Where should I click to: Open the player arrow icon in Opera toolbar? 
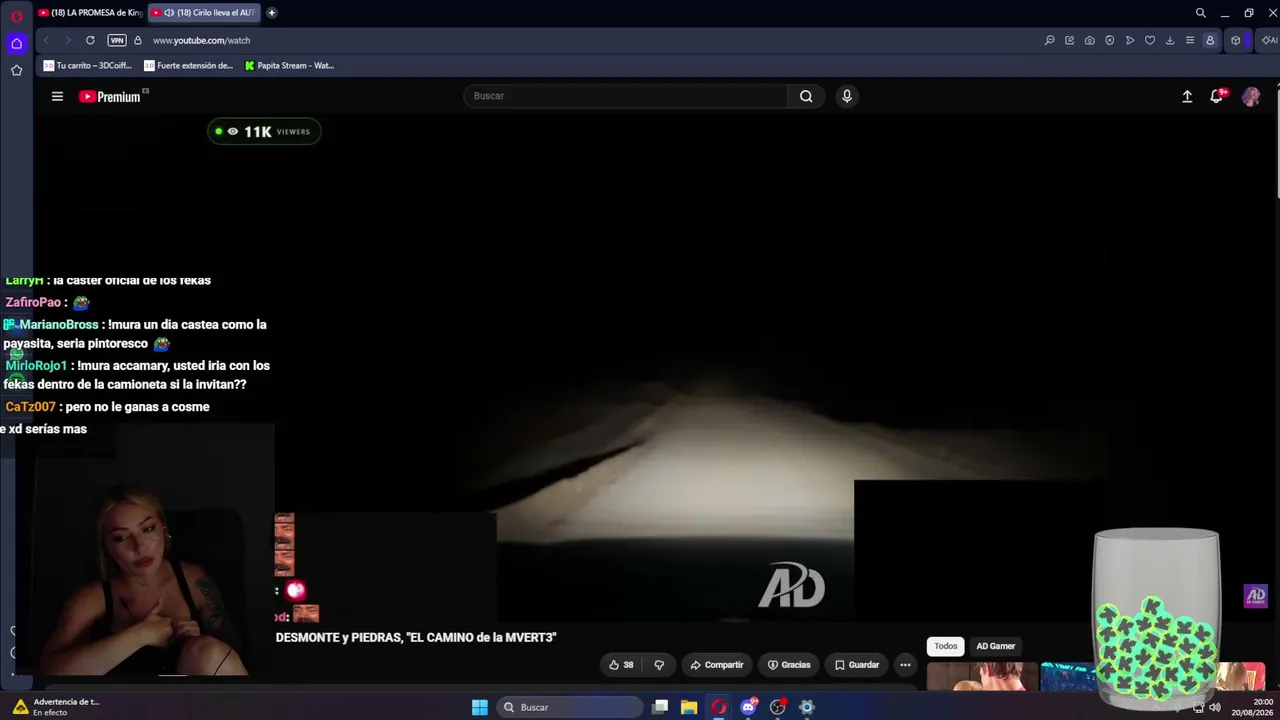[1129, 40]
